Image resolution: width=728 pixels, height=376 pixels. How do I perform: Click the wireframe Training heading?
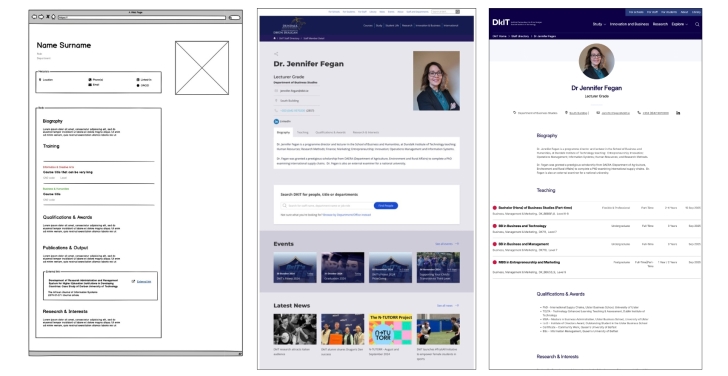51,146
